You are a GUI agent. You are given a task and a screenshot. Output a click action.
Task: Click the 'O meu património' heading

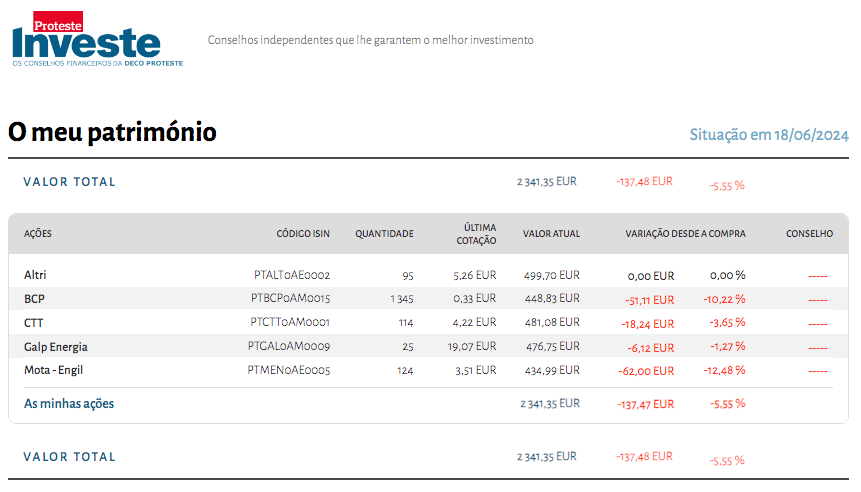pos(113,132)
